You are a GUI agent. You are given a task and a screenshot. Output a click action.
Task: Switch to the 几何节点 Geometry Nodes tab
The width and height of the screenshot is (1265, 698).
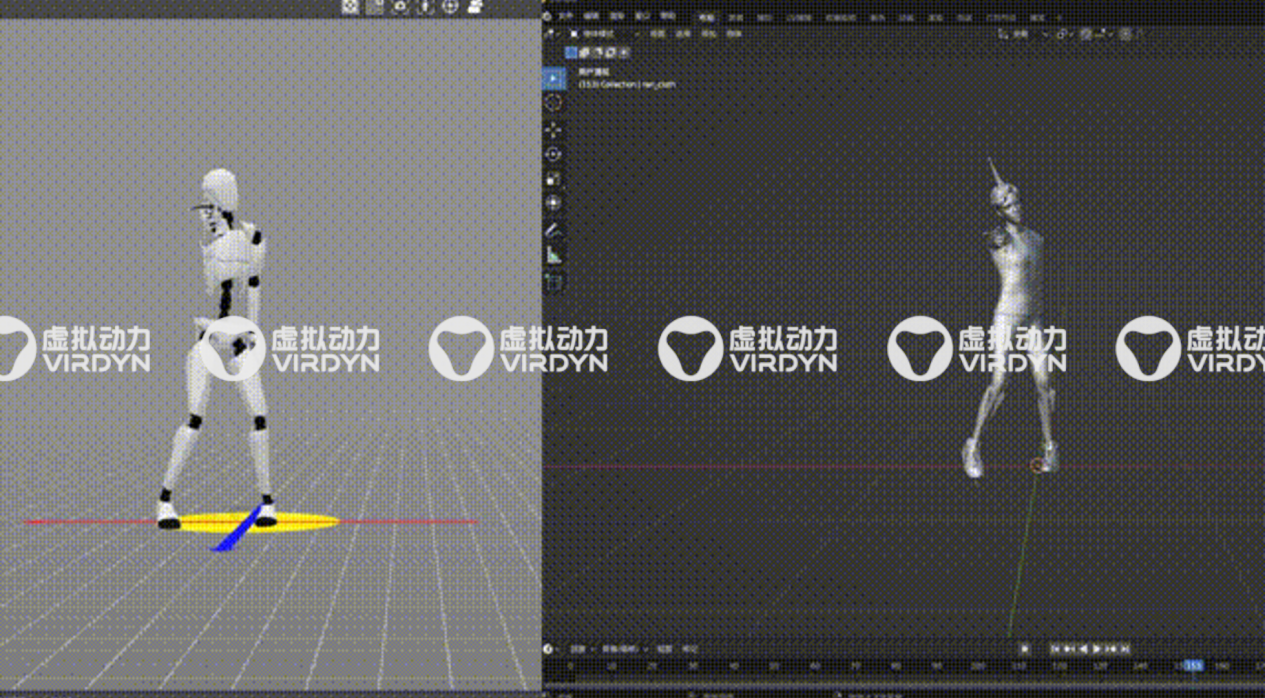(999, 17)
